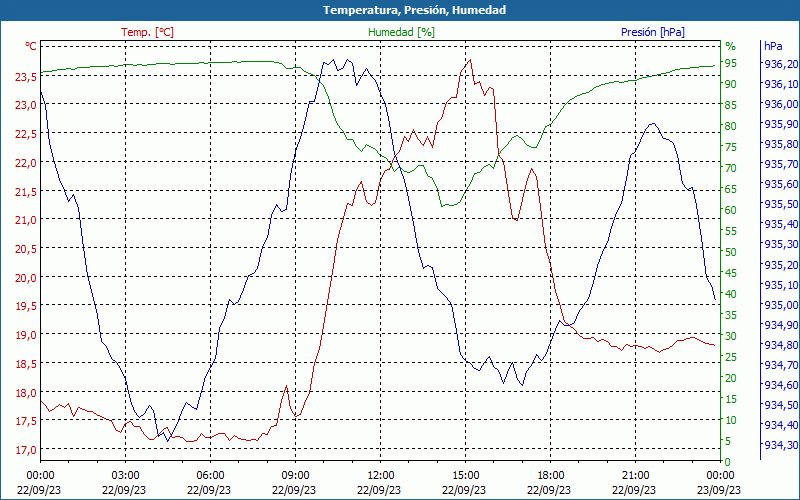
Task: Click the 20,0 temperature axis value
Action: [x=26, y=278]
